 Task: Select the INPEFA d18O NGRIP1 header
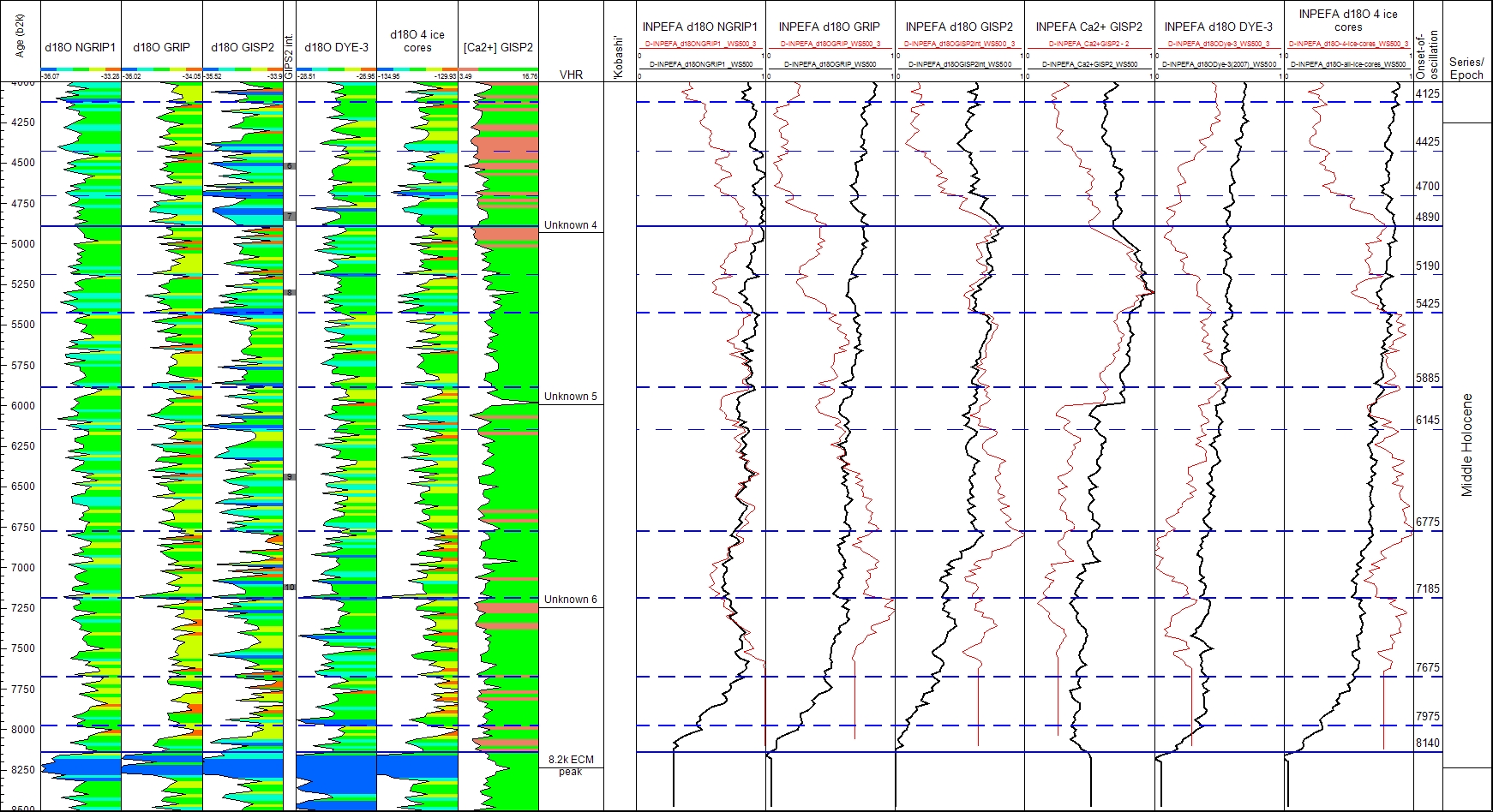(700, 27)
